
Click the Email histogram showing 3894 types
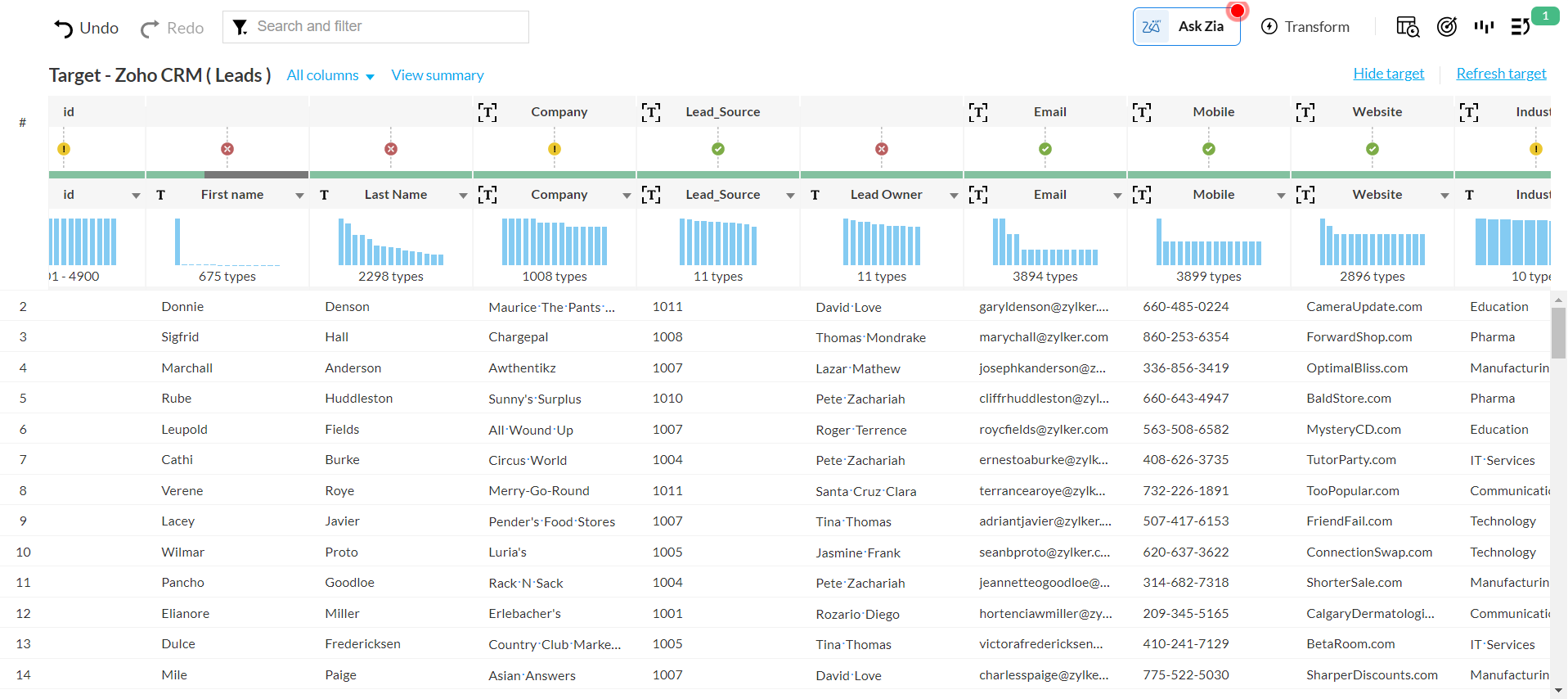1045,241
